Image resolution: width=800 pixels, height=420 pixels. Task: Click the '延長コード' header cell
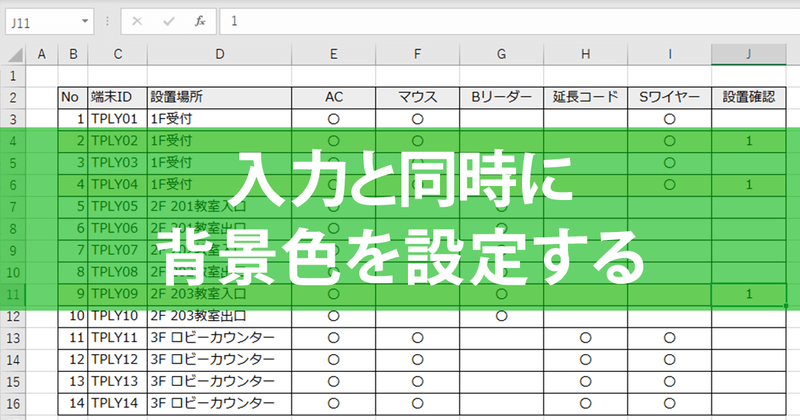coord(586,97)
